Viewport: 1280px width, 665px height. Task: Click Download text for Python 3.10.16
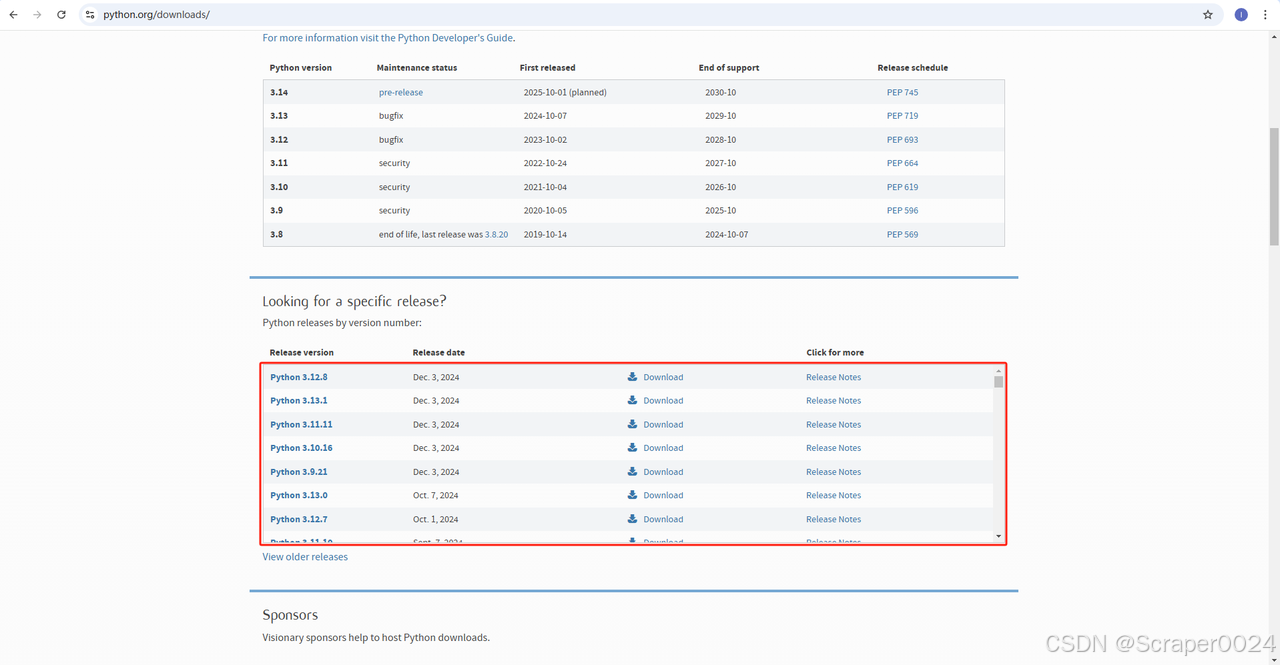tap(663, 448)
